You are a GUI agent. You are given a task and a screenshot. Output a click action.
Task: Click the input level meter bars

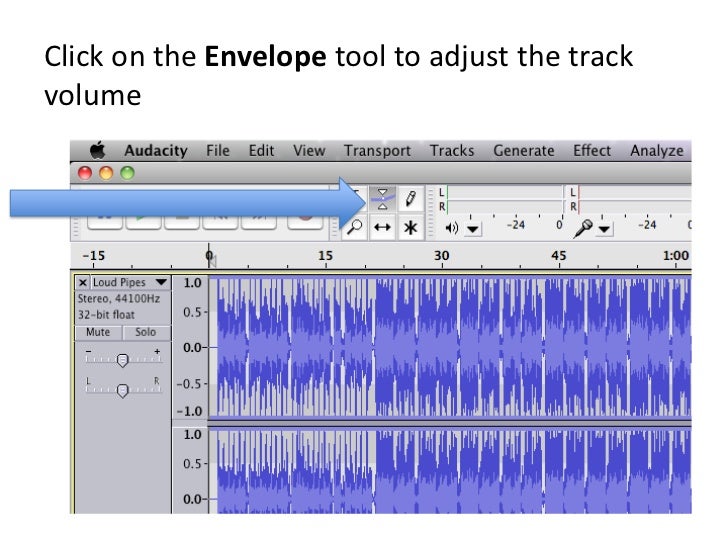click(x=634, y=200)
